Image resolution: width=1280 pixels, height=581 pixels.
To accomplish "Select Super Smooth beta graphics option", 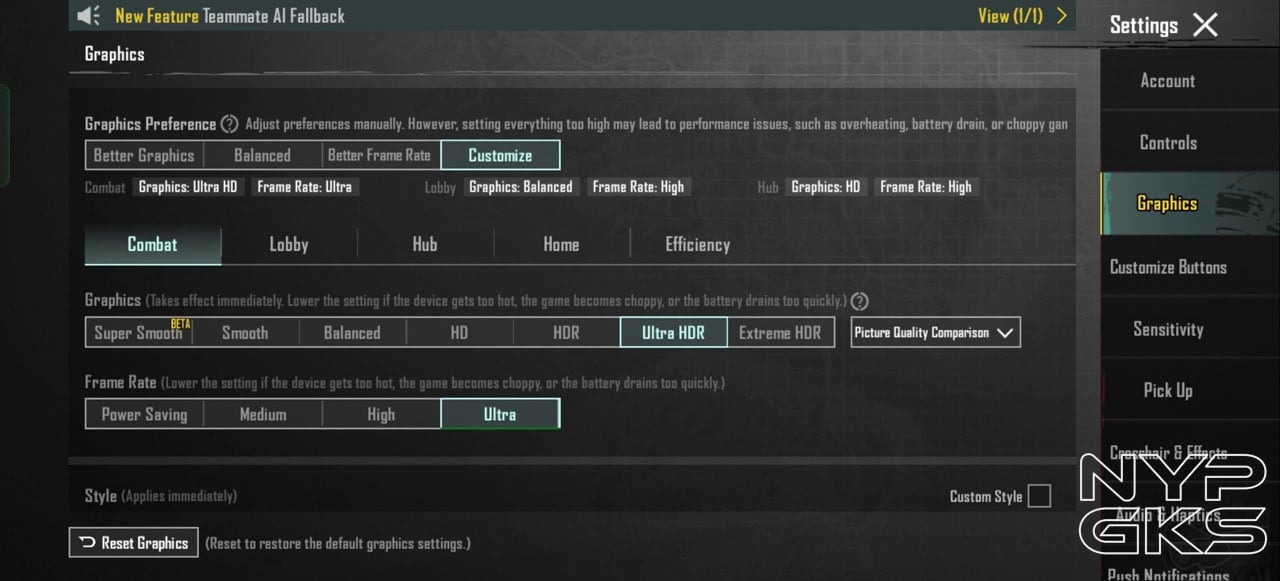I will point(139,333).
